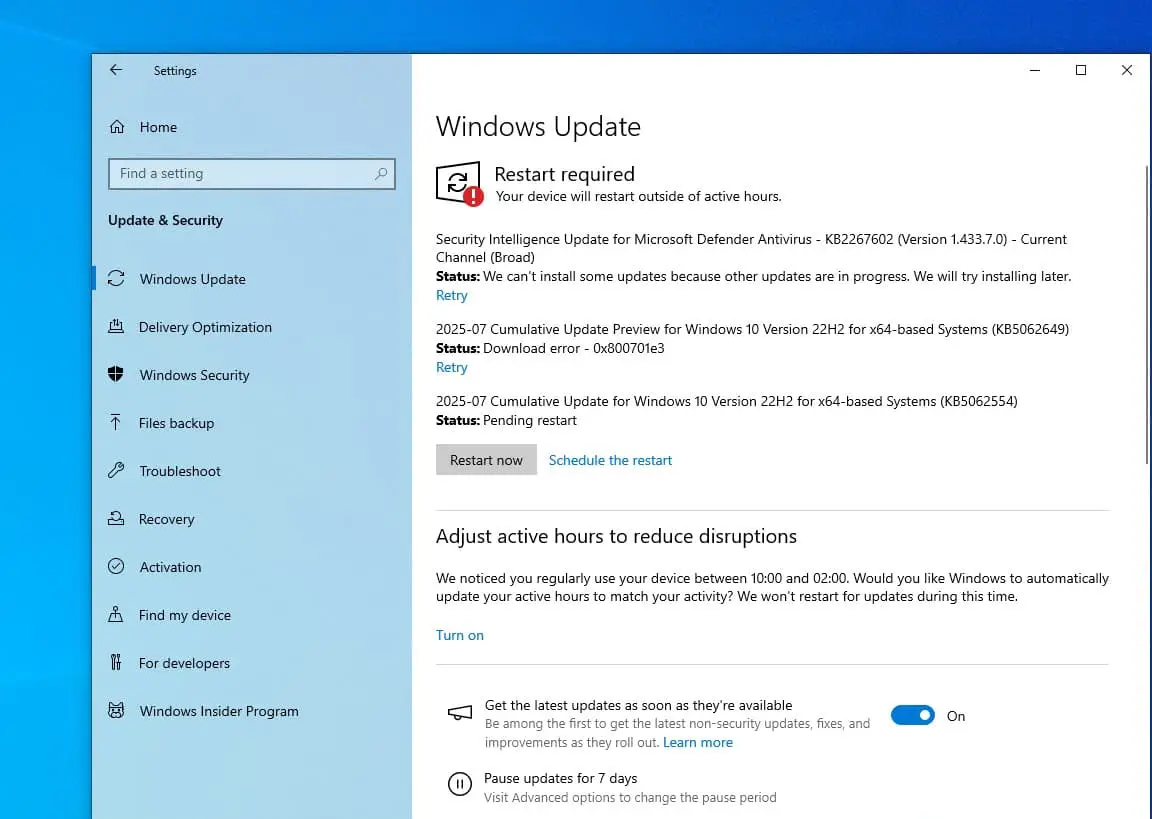The width and height of the screenshot is (1152, 819).
Task: Open For developers settings
Action: point(184,663)
